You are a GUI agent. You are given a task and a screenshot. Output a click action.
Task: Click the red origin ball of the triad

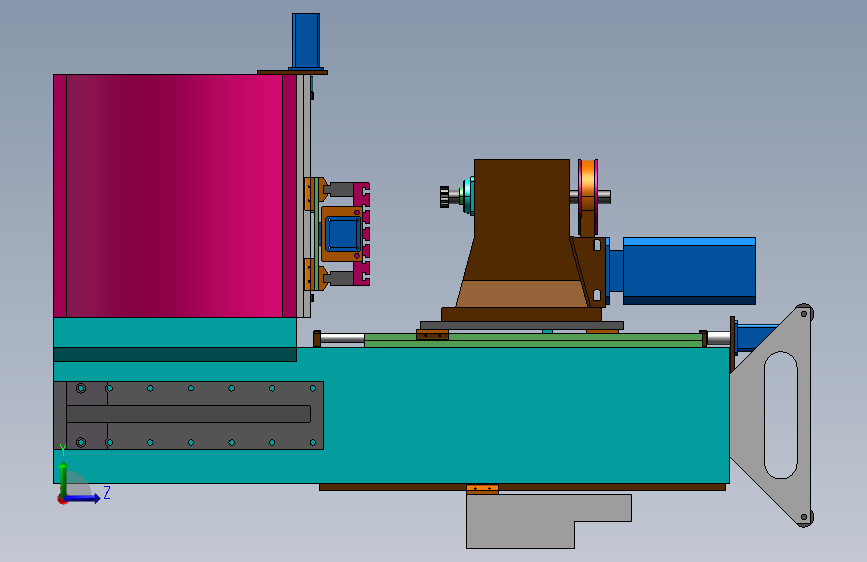coord(62,499)
